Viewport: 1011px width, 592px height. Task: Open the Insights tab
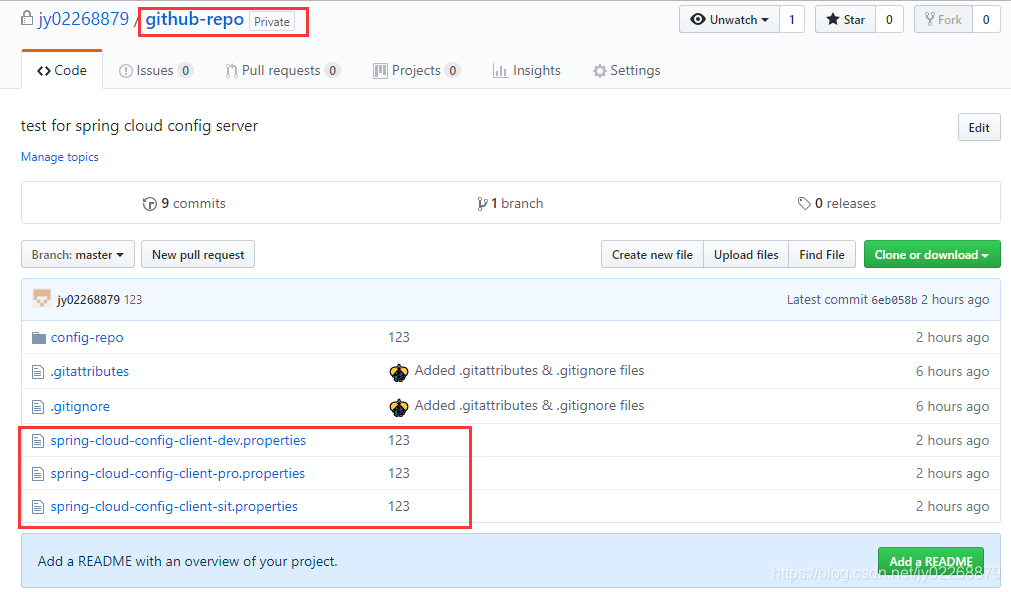(x=527, y=70)
